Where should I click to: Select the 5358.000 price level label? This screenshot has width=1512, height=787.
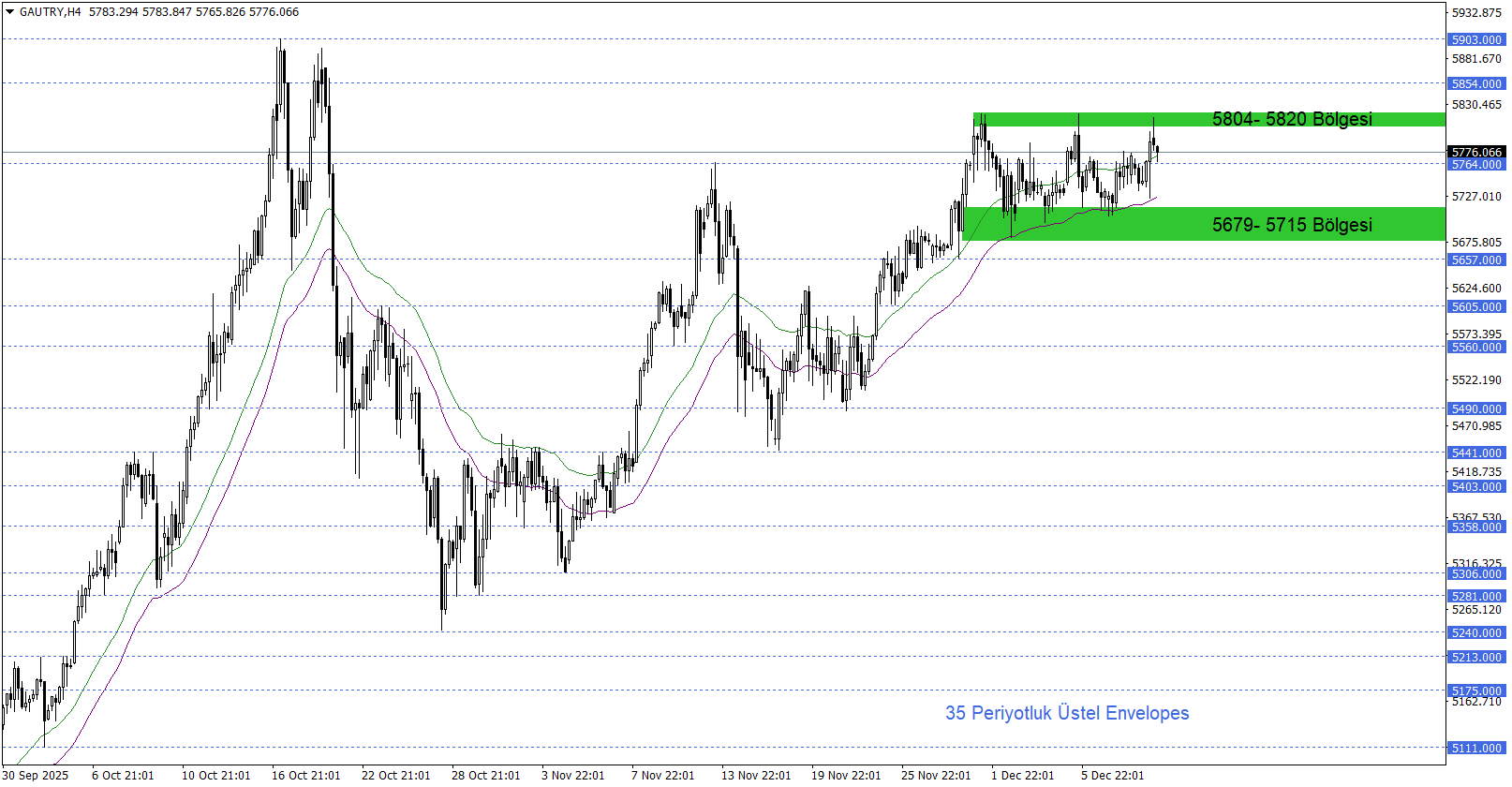1476,527
